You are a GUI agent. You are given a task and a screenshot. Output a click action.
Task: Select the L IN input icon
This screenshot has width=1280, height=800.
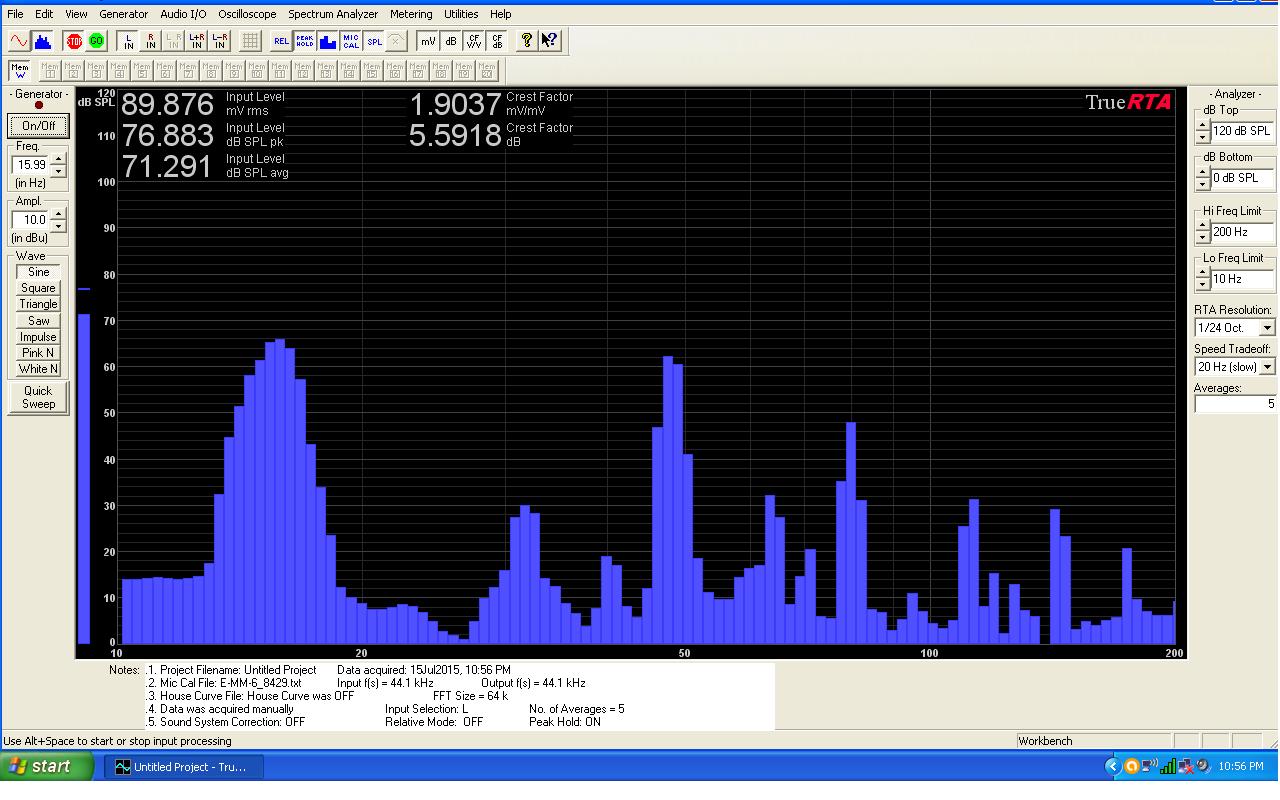[x=128, y=41]
